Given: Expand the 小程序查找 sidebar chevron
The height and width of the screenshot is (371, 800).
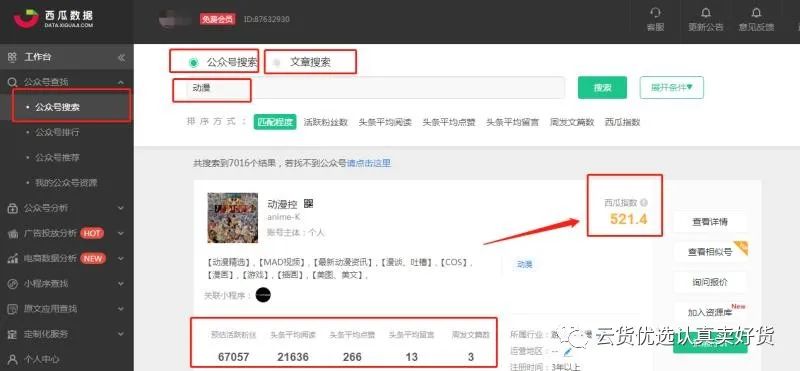Looking at the screenshot, I should click(x=121, y=284).
